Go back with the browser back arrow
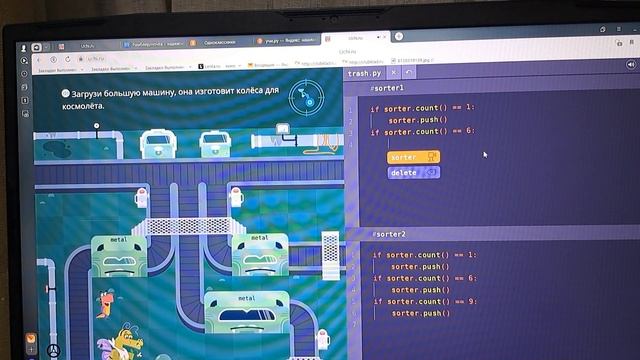 point(39,60)
